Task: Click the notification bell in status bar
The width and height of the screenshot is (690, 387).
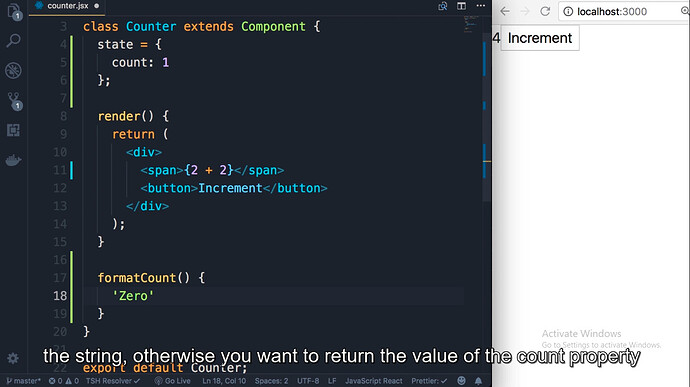Action: pos(478,381)
